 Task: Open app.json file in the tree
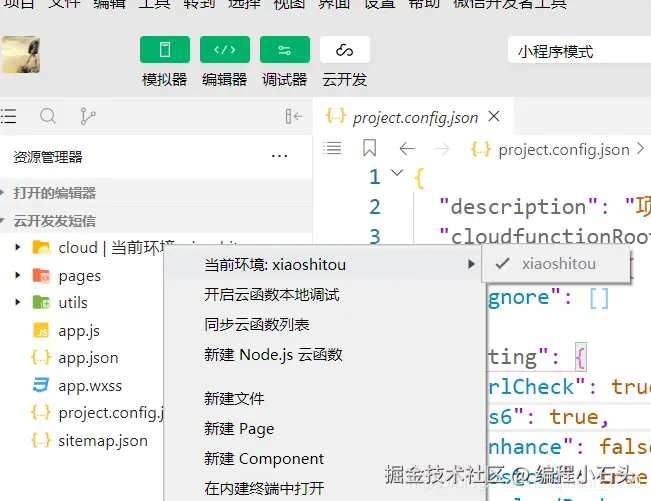pyautogui.click(x=88, y=358)
